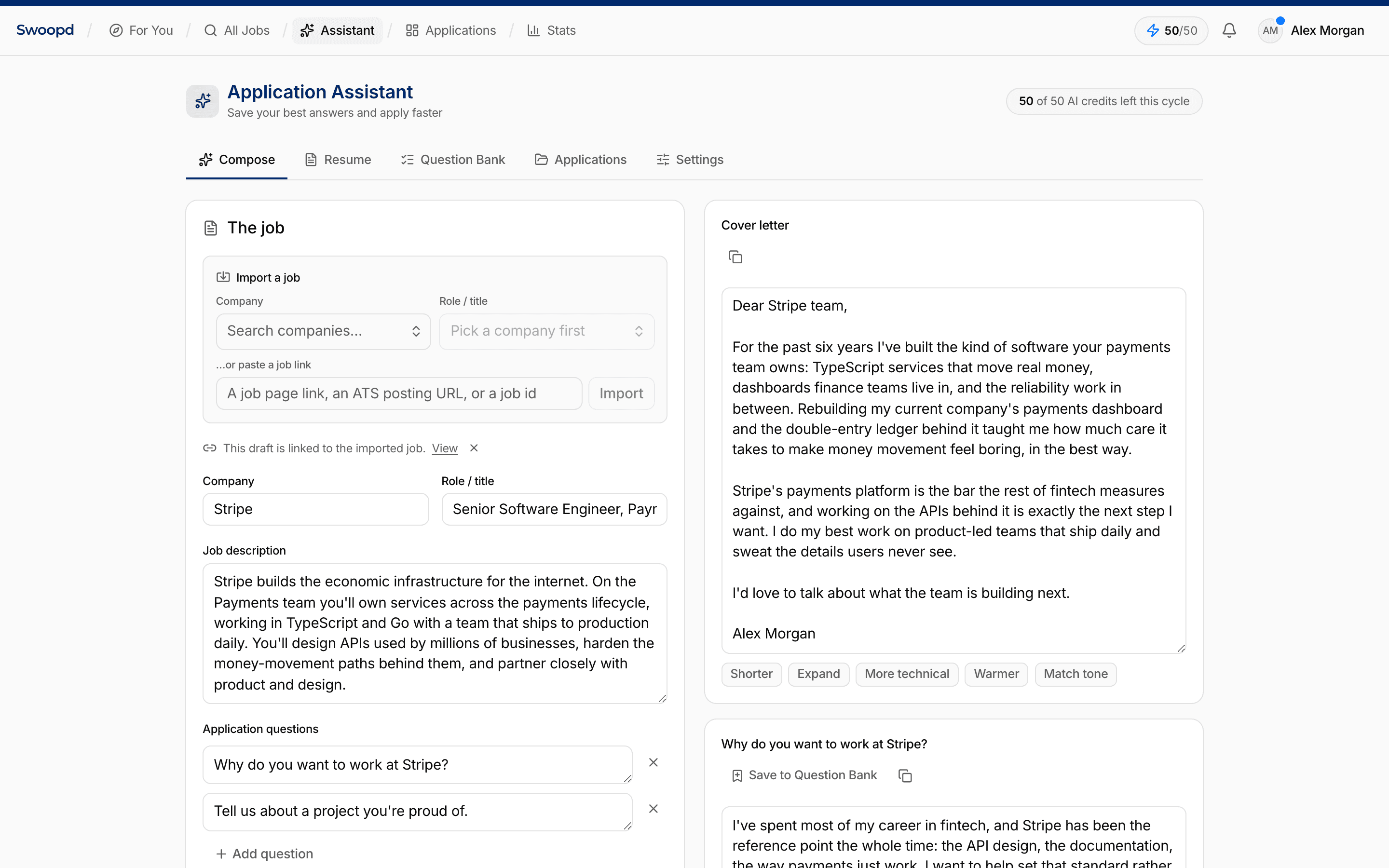
Task: Copy the cover letter text
Action: pyautogui.click(x=735, y=257)
